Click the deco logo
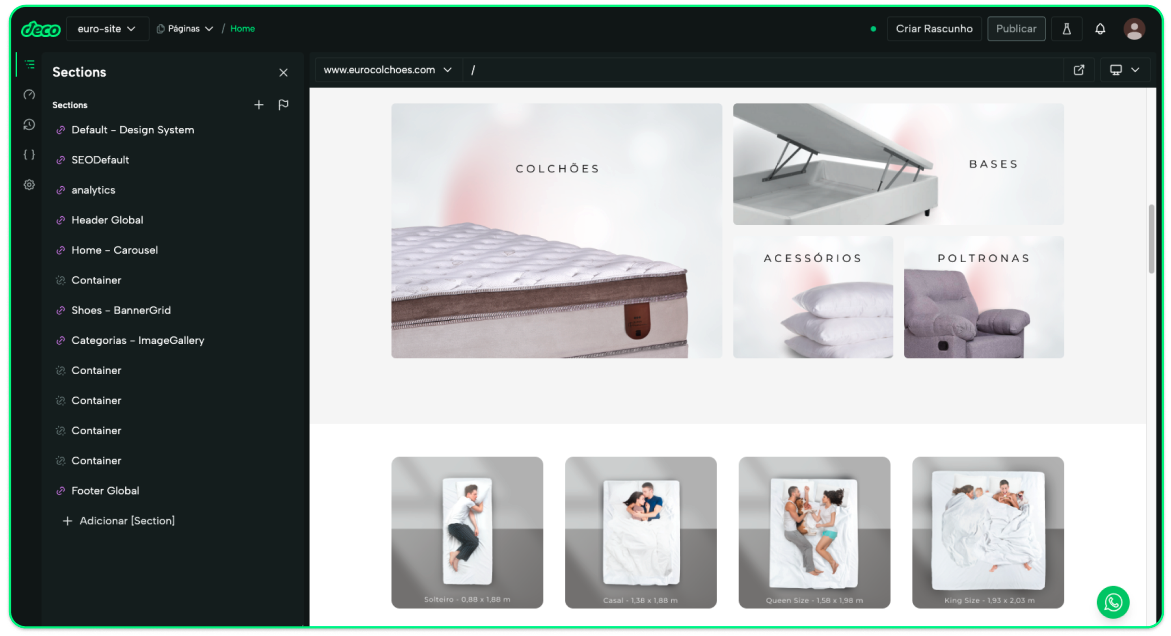The width and height of the screenshot is (1171, 636). coord(41,29)
